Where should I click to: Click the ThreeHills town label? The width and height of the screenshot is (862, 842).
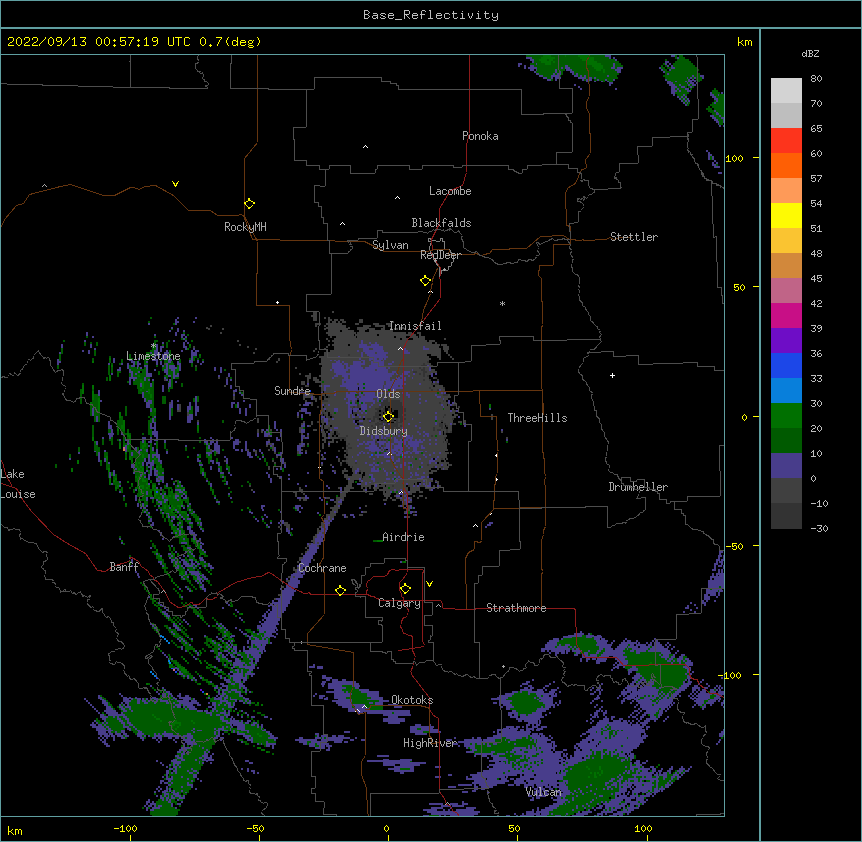537,418
